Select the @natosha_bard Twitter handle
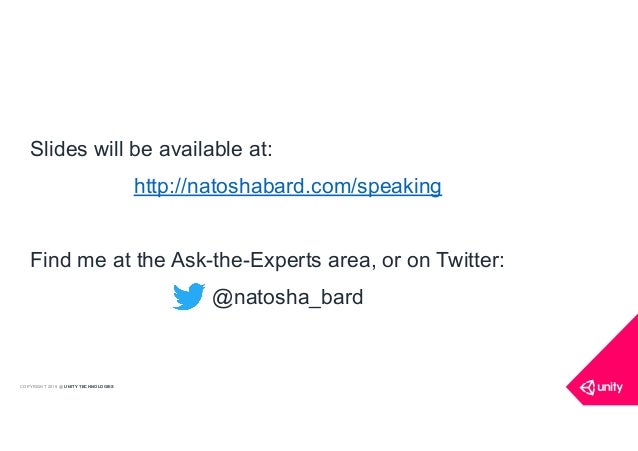The width and height of the screenshot is (638, 451). [x=287, y=298]
